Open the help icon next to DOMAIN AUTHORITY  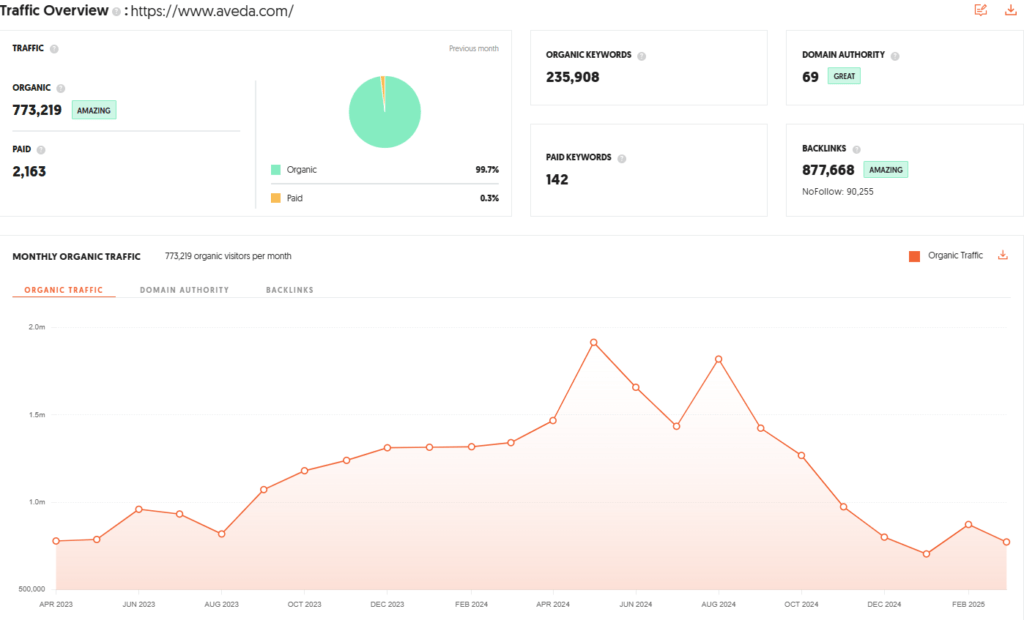(x=895, y=56)
